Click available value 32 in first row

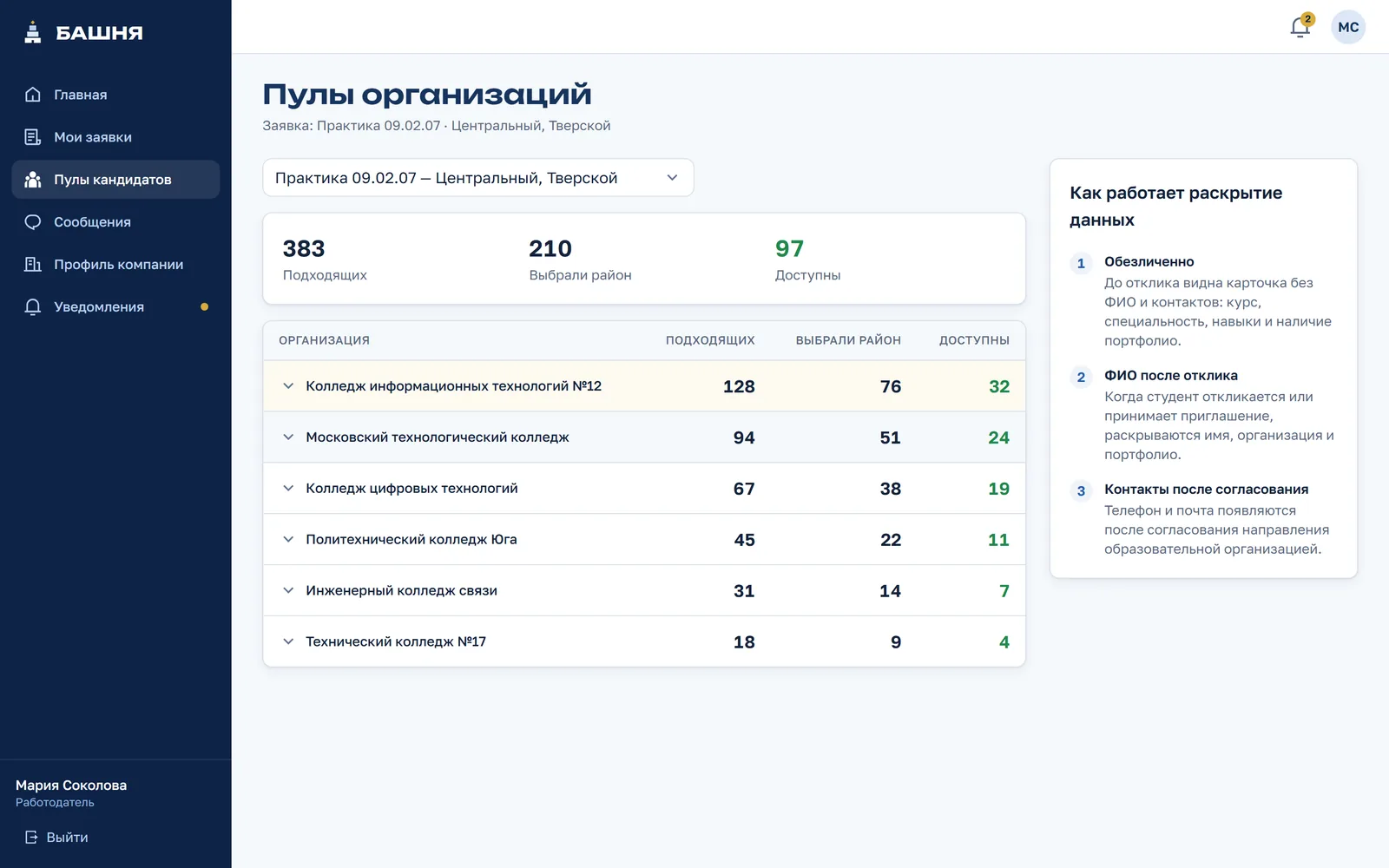[x=999, y=387]
